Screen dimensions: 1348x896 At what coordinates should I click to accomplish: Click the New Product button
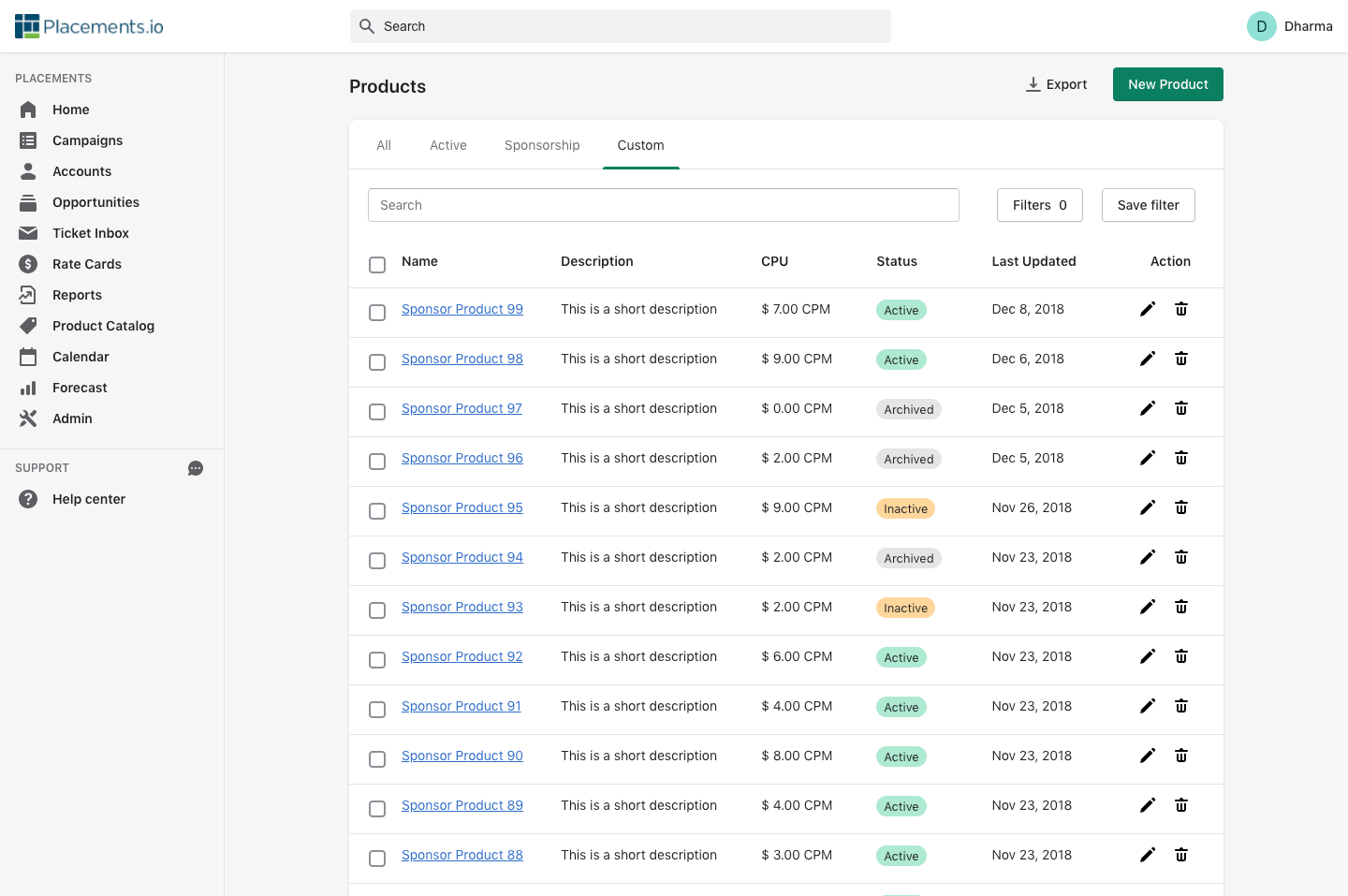point(1167,84)
